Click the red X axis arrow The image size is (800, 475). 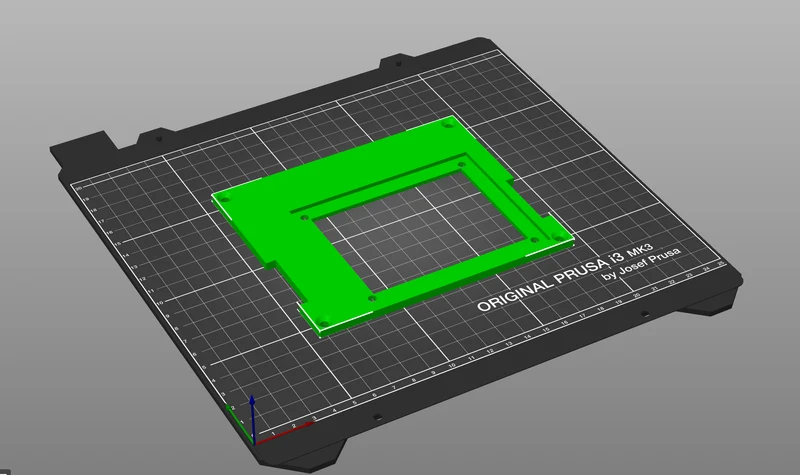pos(283,432)
